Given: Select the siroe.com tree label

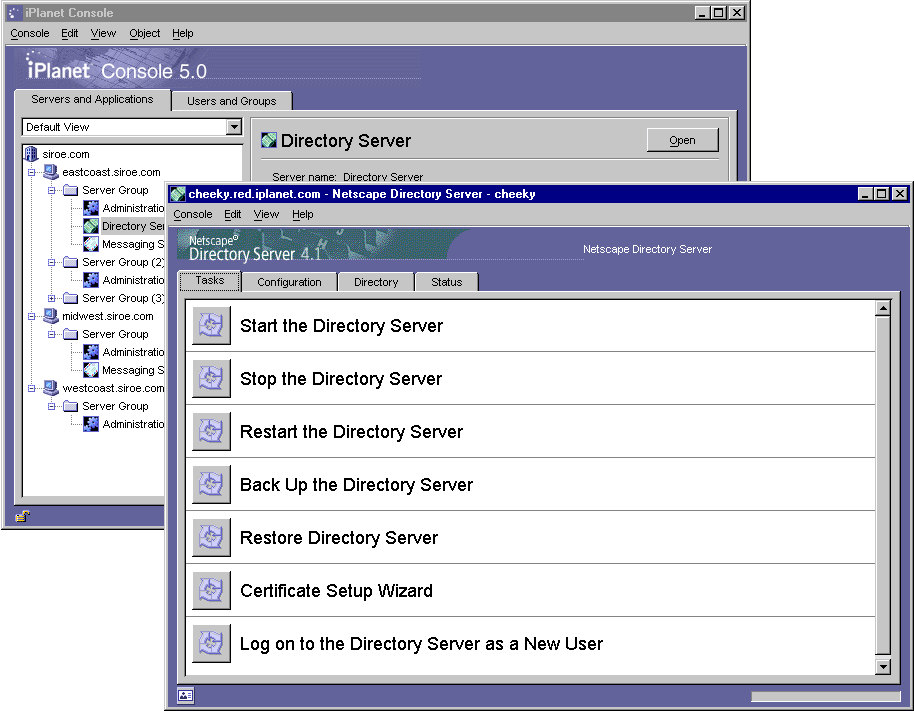Looking at the screenshot, I should [66, 154].
